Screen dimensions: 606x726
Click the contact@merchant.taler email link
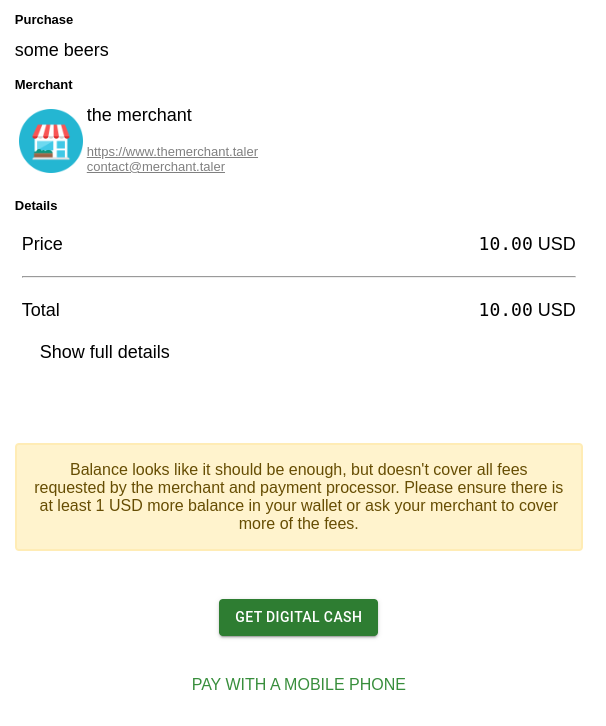tap(156, 167)
